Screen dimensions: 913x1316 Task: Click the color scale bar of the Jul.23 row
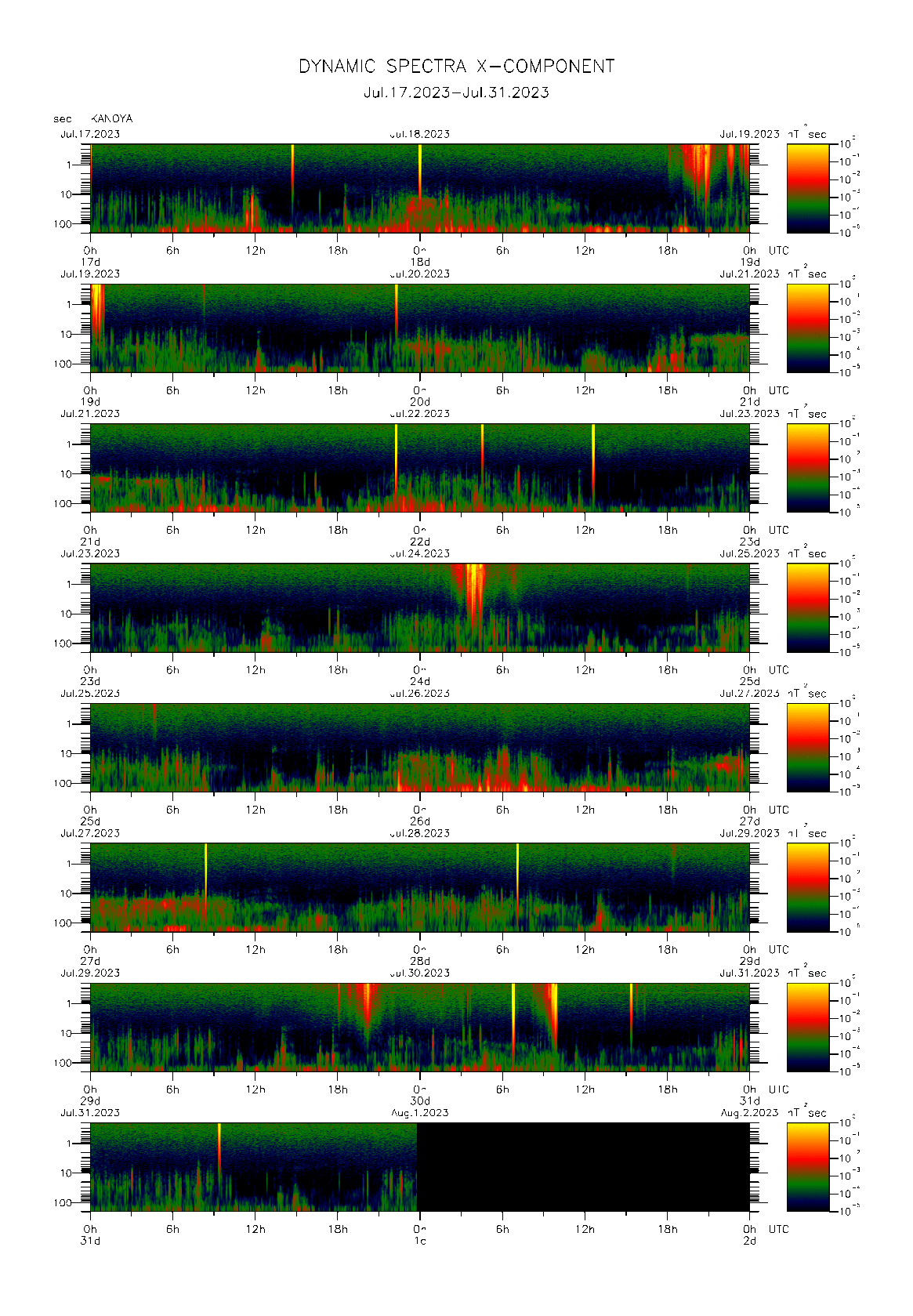[x=808, y=607]
